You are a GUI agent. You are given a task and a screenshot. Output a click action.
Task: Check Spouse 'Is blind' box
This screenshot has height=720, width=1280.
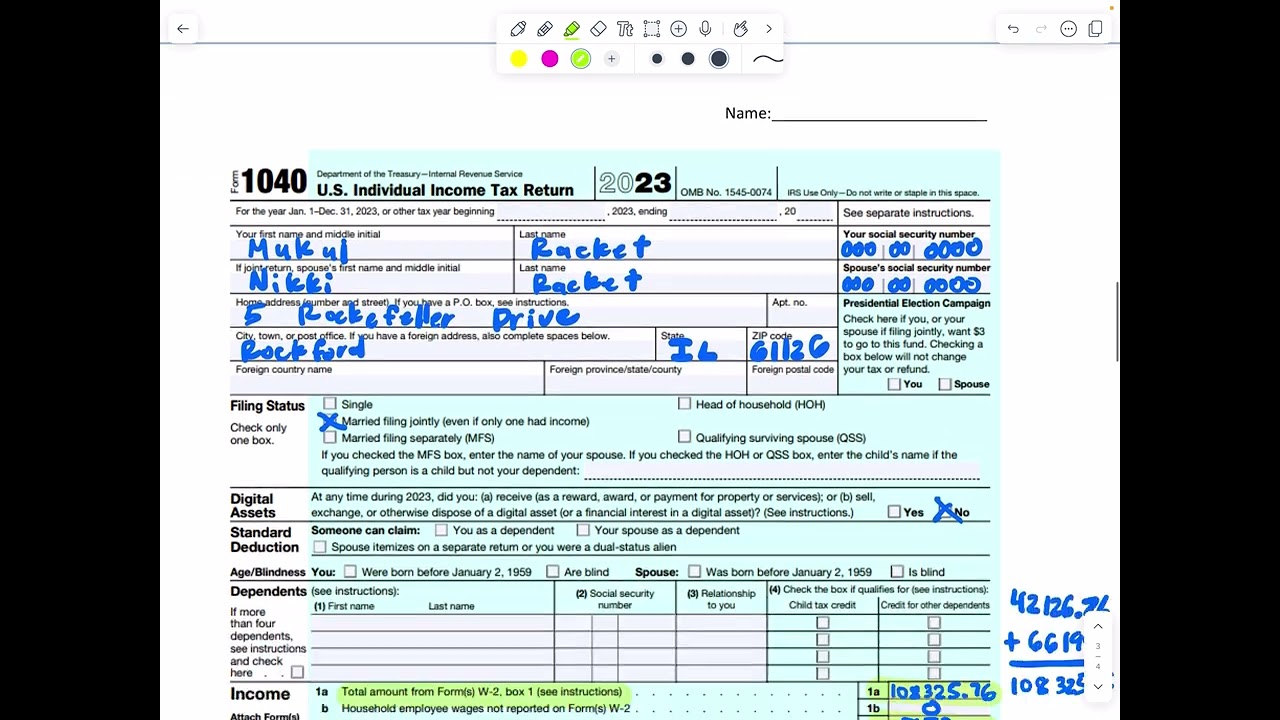tap(897, 572)
